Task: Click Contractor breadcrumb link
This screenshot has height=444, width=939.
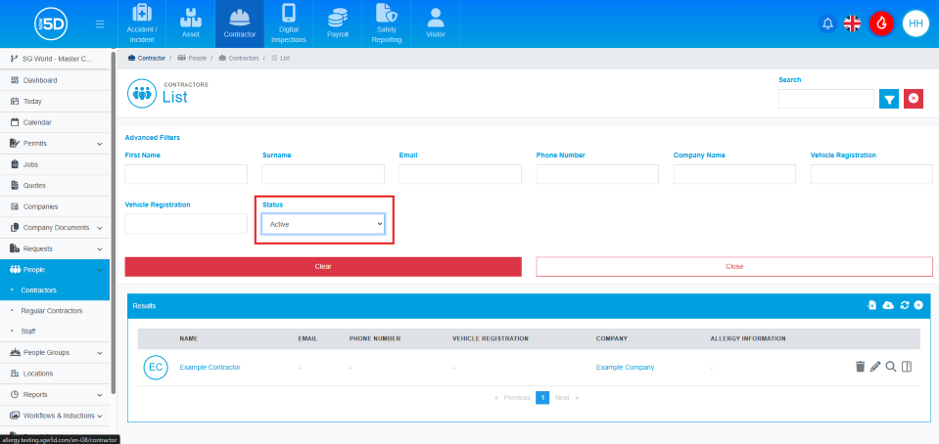Action: click(147, 58)
